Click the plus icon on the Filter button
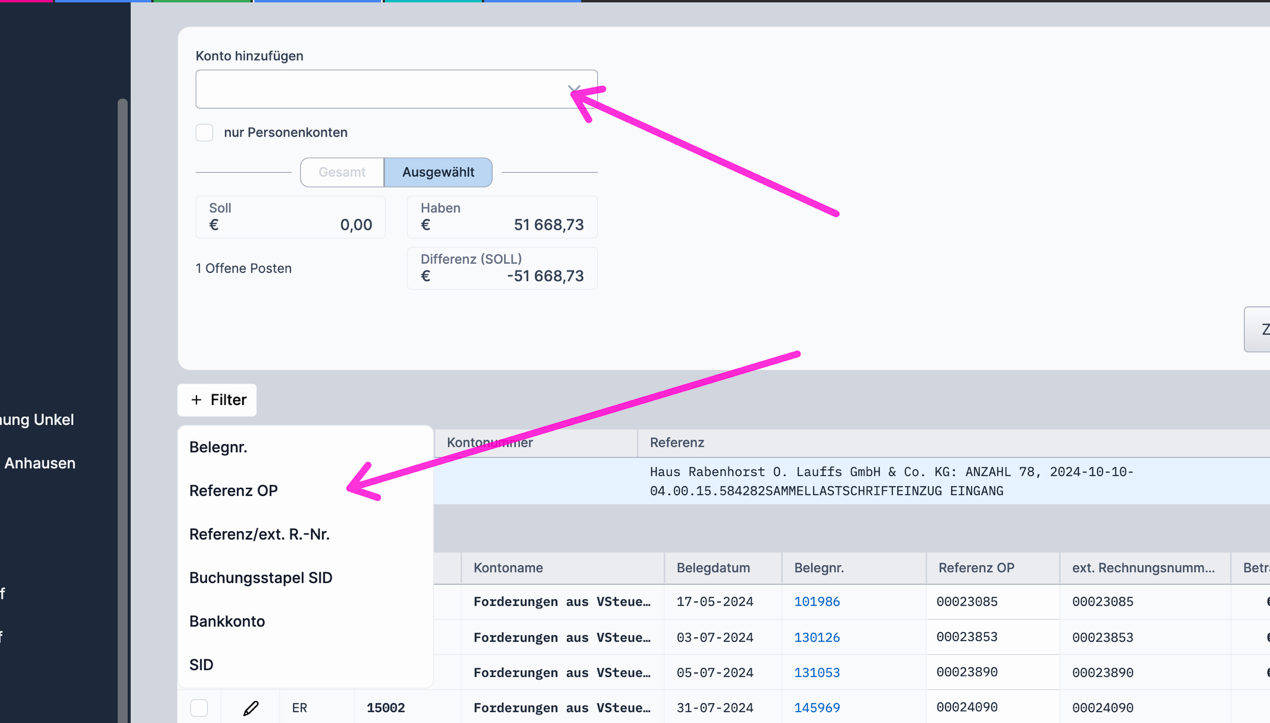 (196, 400)
